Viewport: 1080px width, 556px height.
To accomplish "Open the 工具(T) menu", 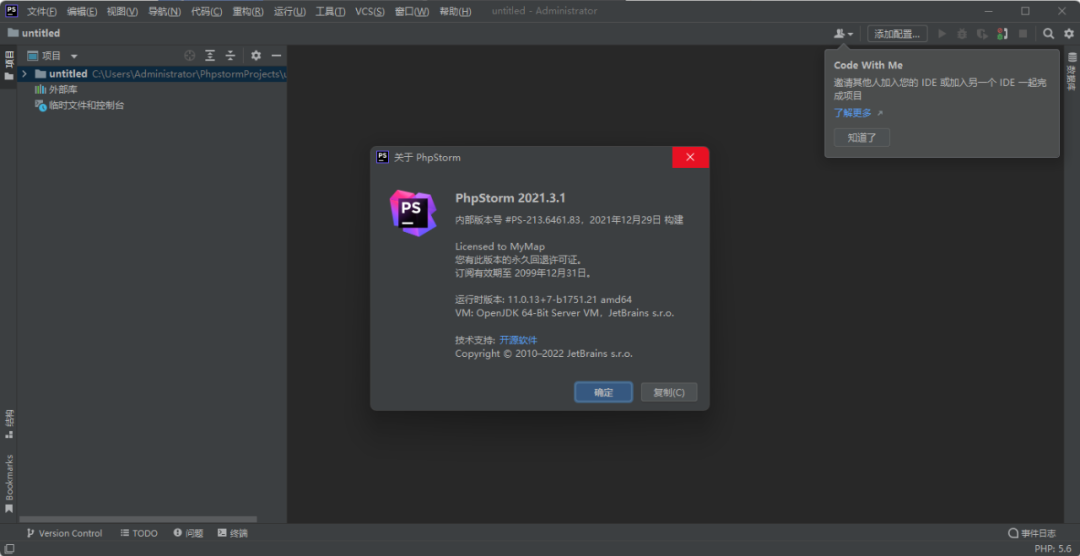I will point(331,12).
